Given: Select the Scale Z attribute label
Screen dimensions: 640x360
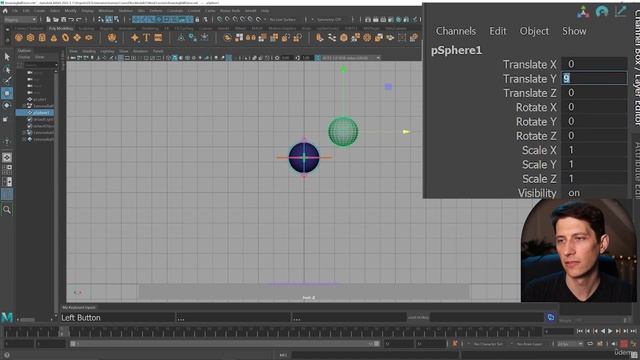Looking at the screenshot, I should 539,179.
